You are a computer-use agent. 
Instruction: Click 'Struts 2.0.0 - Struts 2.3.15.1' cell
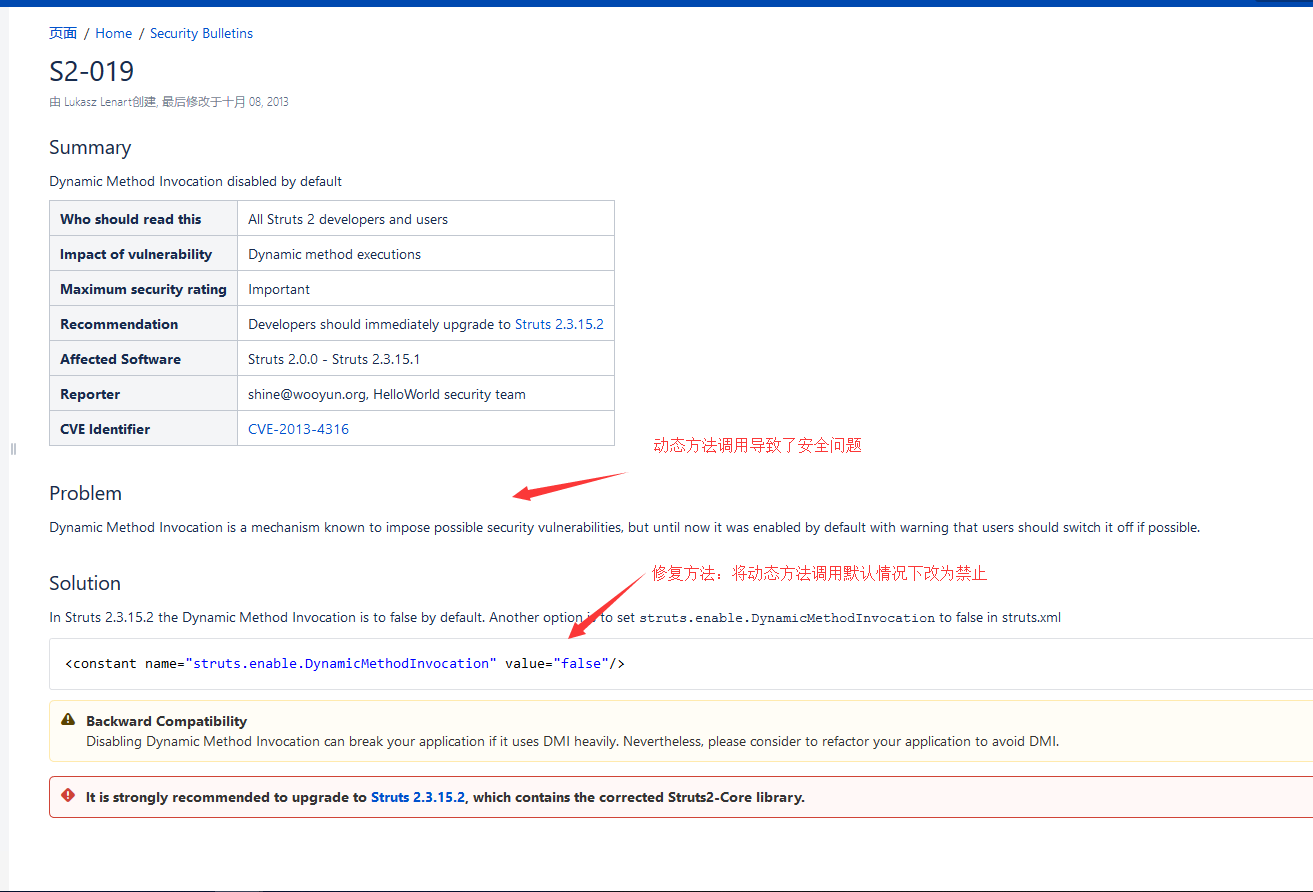[426, 359]
